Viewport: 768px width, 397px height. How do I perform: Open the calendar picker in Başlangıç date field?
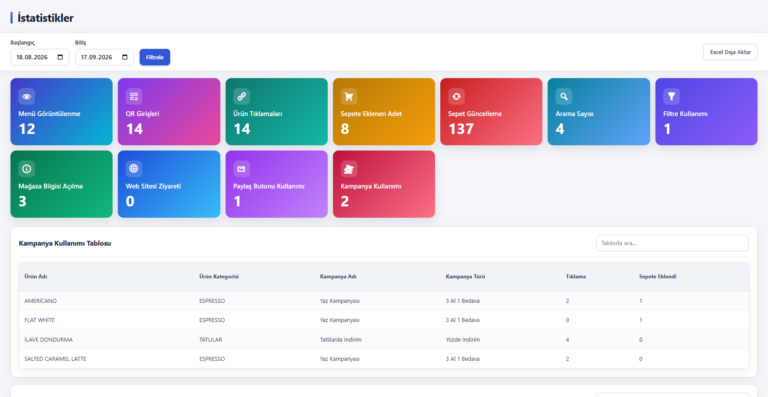click(x=60, y=57)
